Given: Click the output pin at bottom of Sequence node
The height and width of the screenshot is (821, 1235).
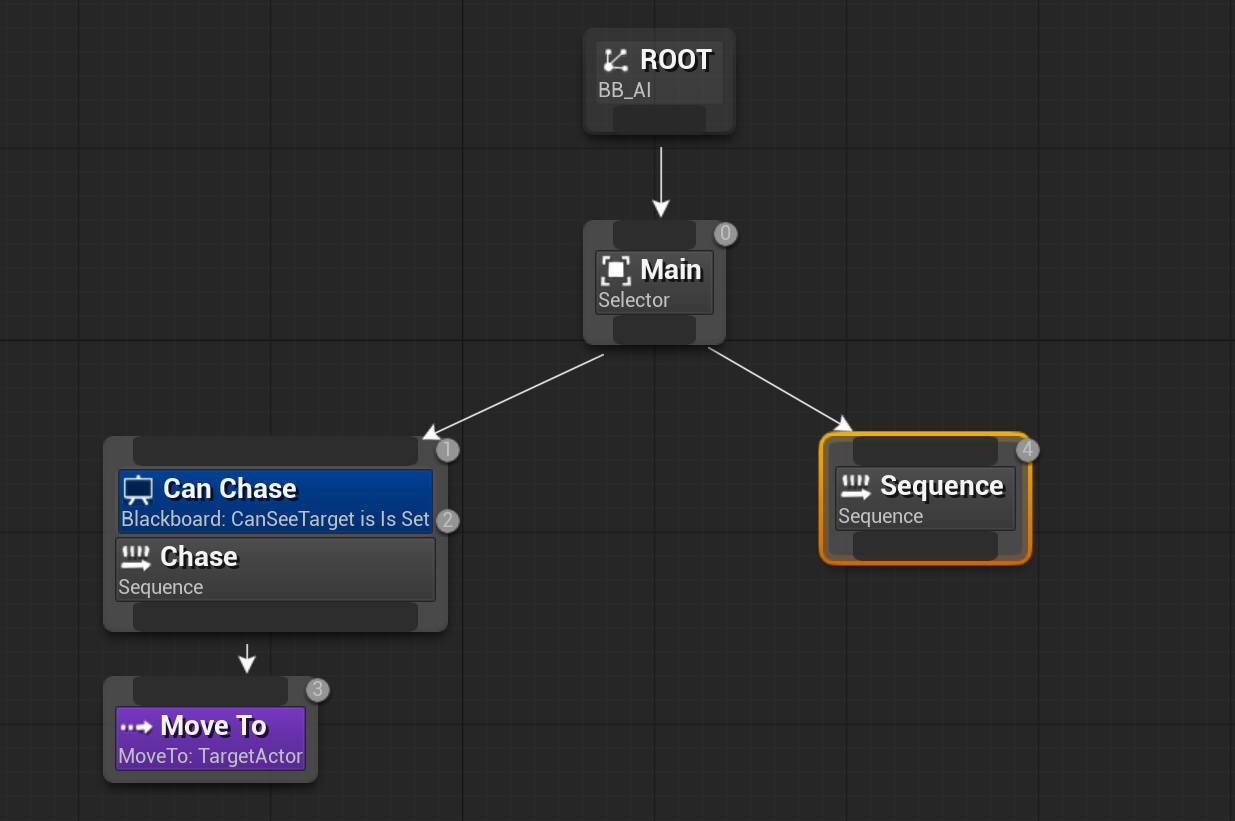Looking at the screenshot, I should (x=925, y=545).
